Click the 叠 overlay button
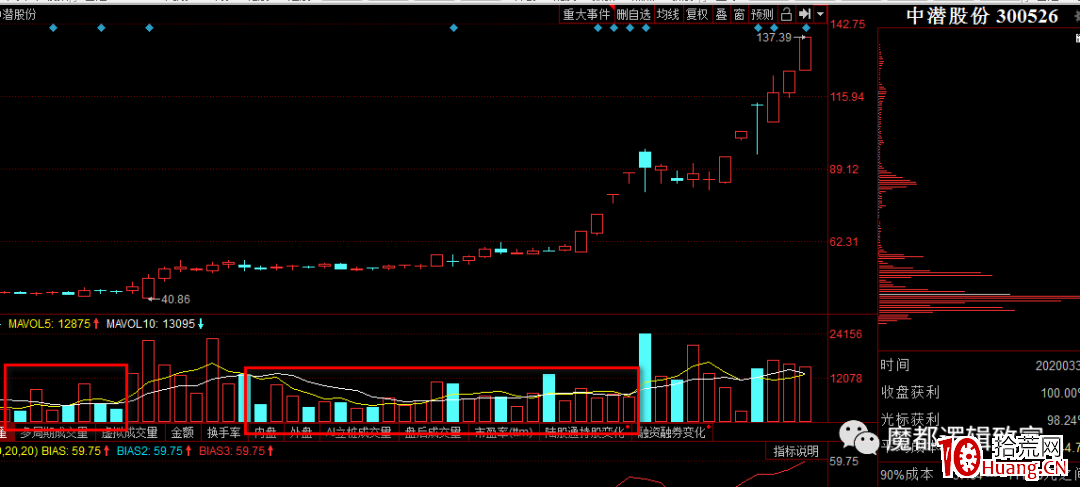1080x487 pixels. 721,14
